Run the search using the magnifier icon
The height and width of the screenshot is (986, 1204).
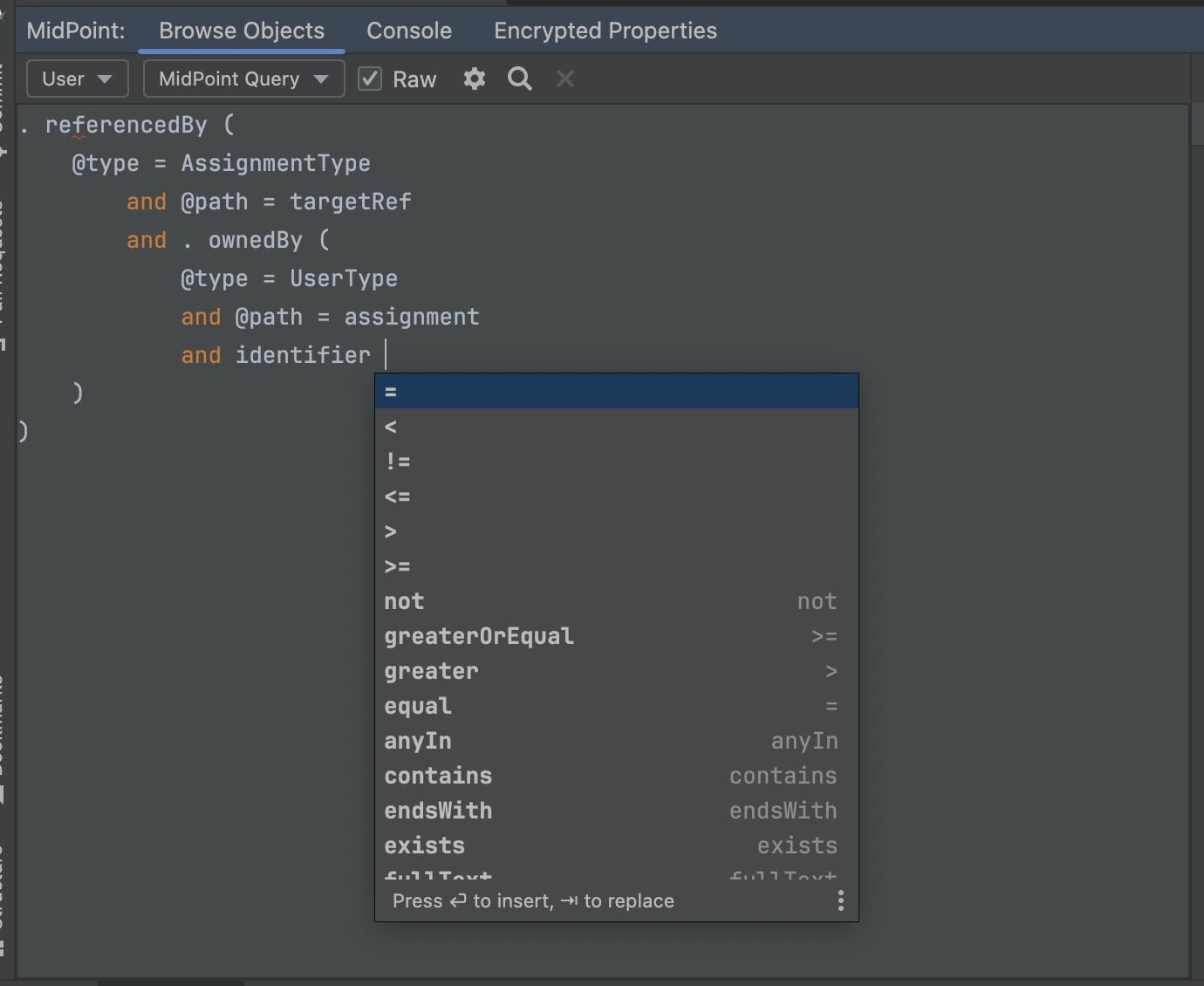[519, 79]
